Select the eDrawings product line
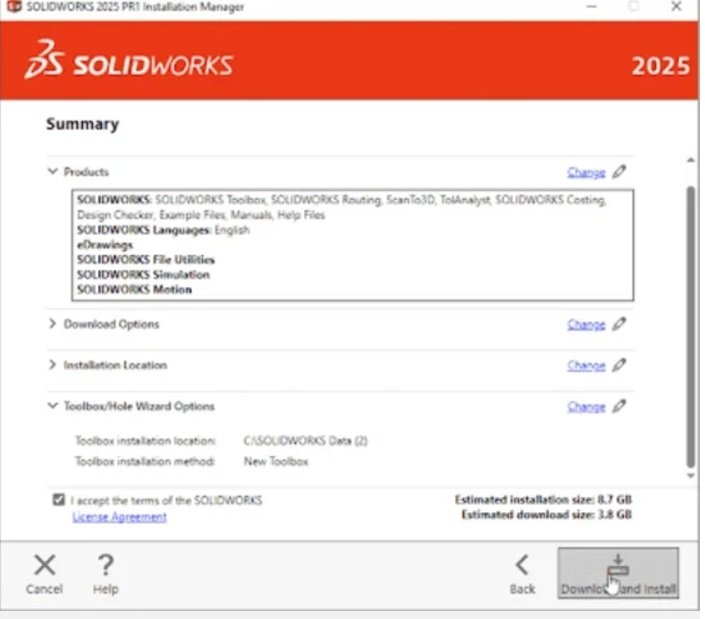705x619 pixels. (x=105, y=245)
